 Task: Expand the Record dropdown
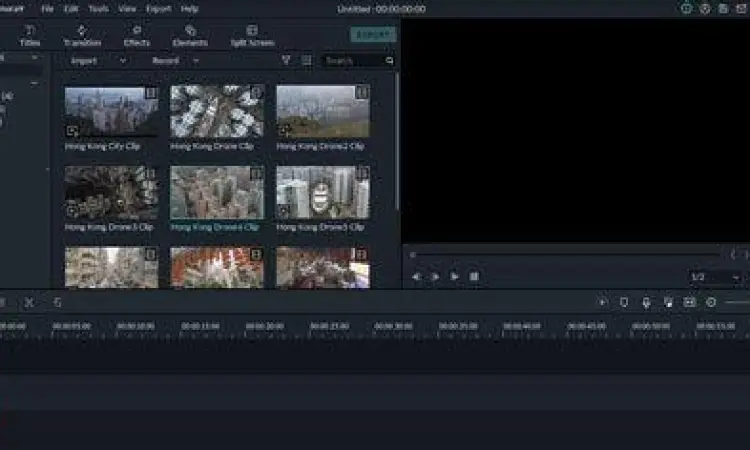(175, 61)
